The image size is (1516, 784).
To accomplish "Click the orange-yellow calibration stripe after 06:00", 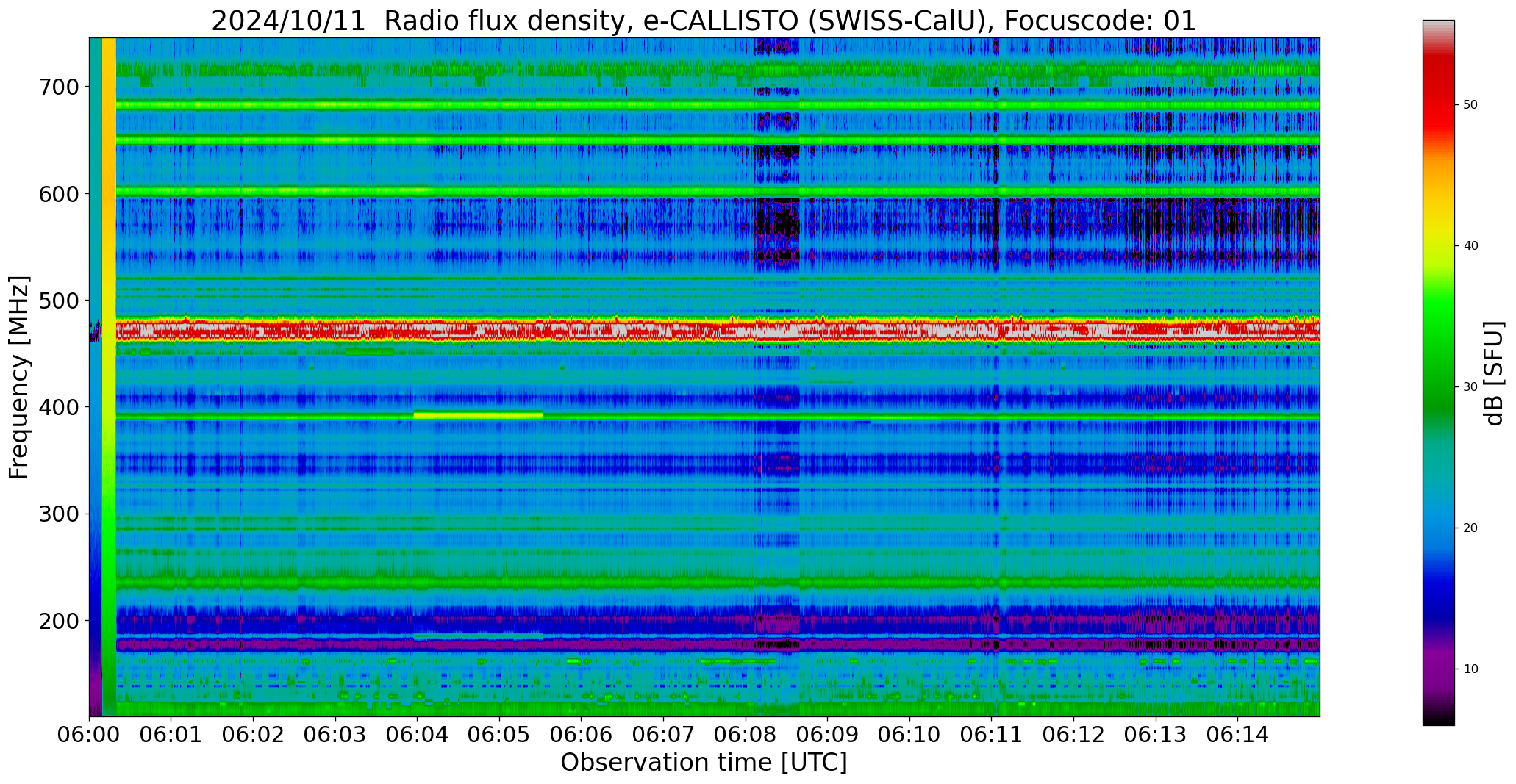I will tap(109, 377).
